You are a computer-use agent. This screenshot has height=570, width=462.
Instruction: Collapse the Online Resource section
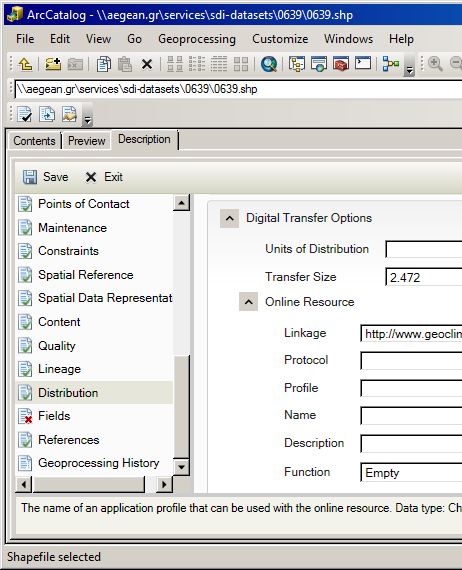249,302
